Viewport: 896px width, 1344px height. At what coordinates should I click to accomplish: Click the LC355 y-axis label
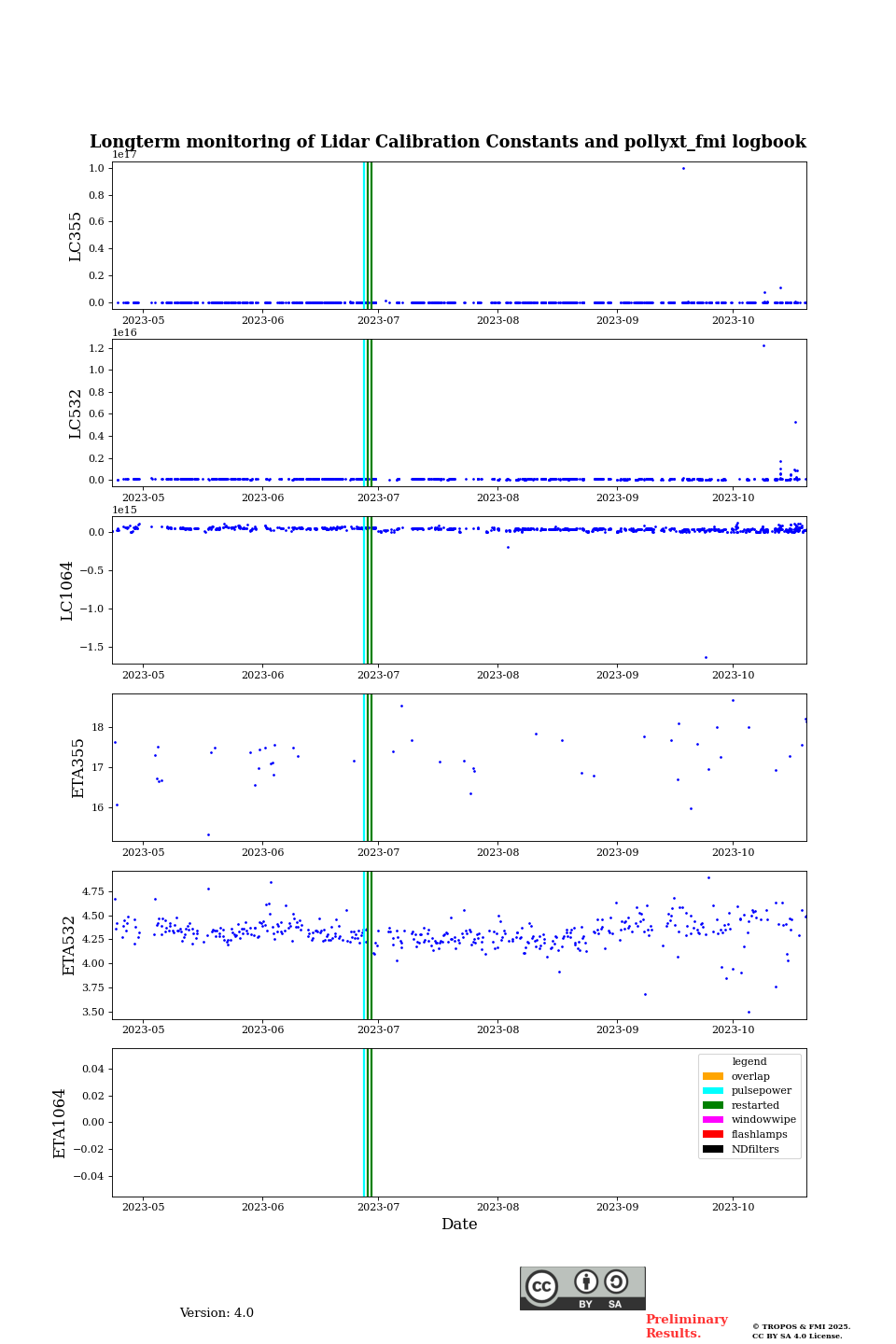pos(76,236)
